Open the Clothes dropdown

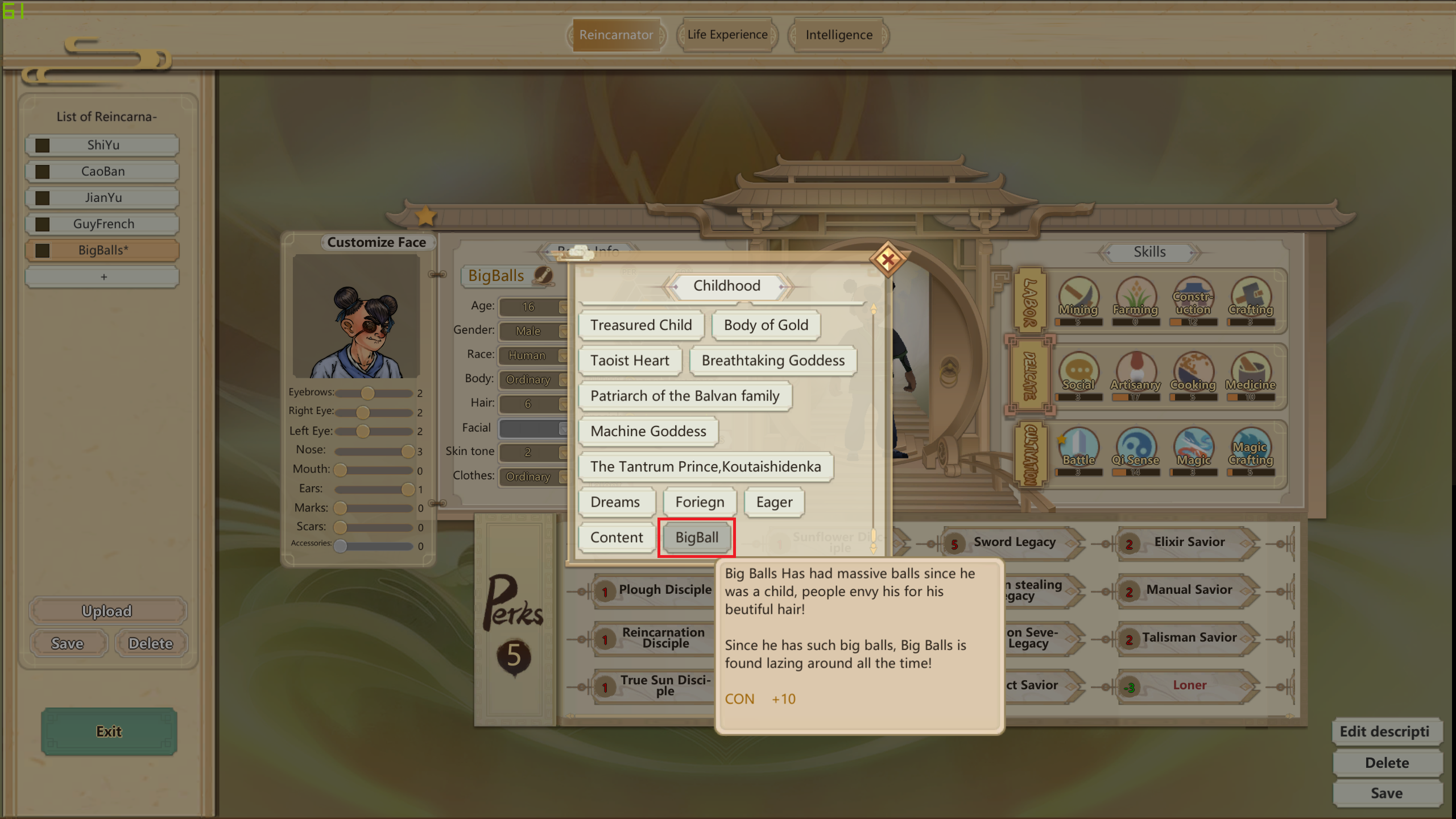533,477
